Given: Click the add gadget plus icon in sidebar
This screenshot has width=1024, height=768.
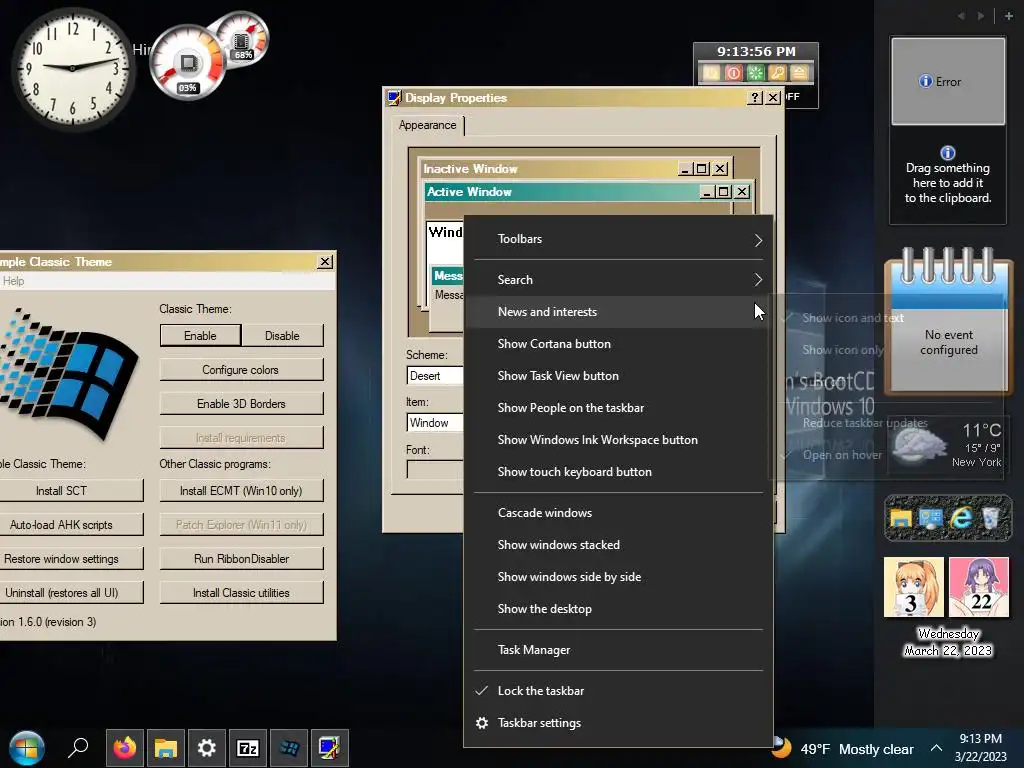Looking at the screenshot, I should [x=1008, y=16].
